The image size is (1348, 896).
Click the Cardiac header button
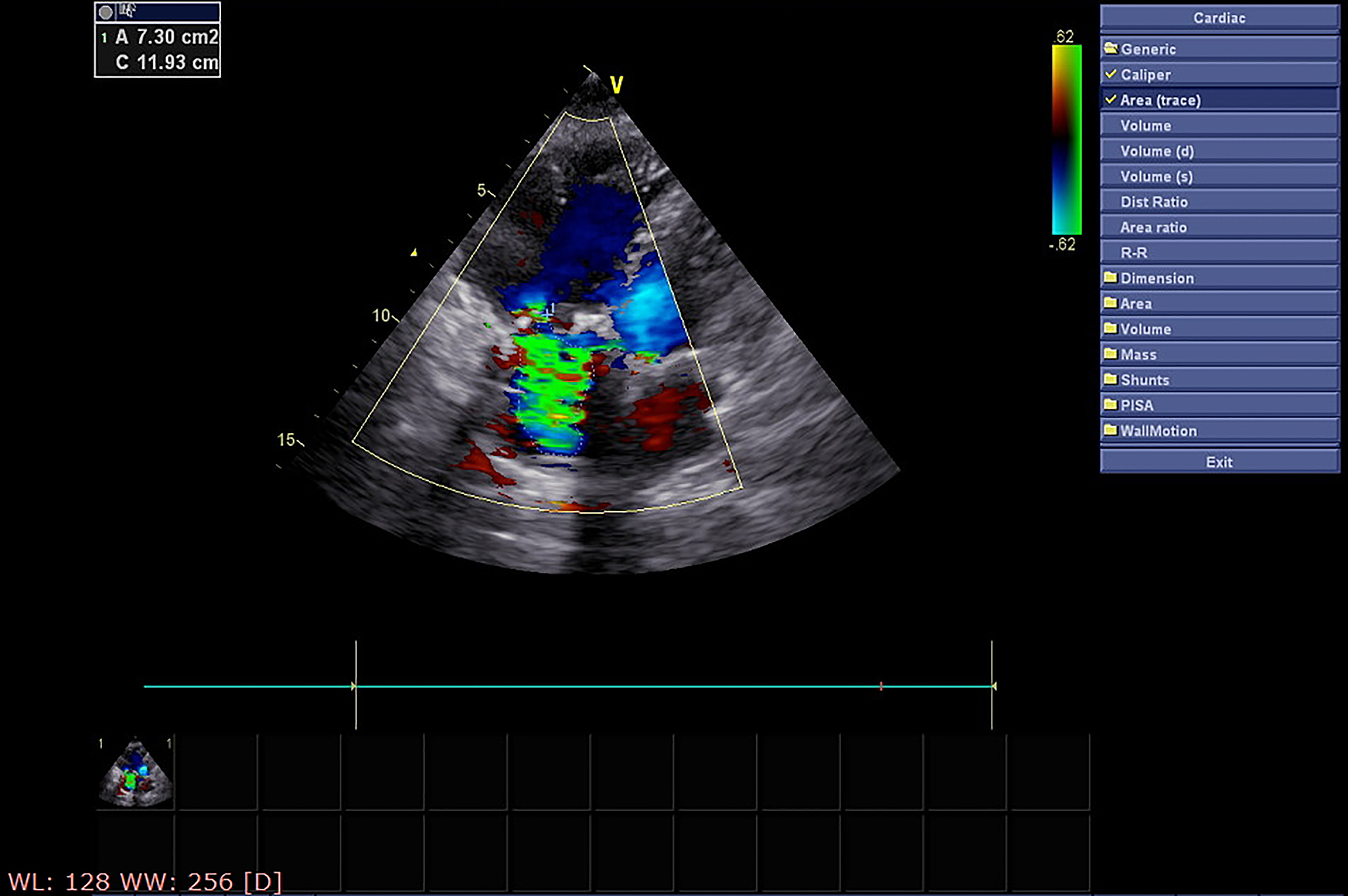tap(1219, 18)
